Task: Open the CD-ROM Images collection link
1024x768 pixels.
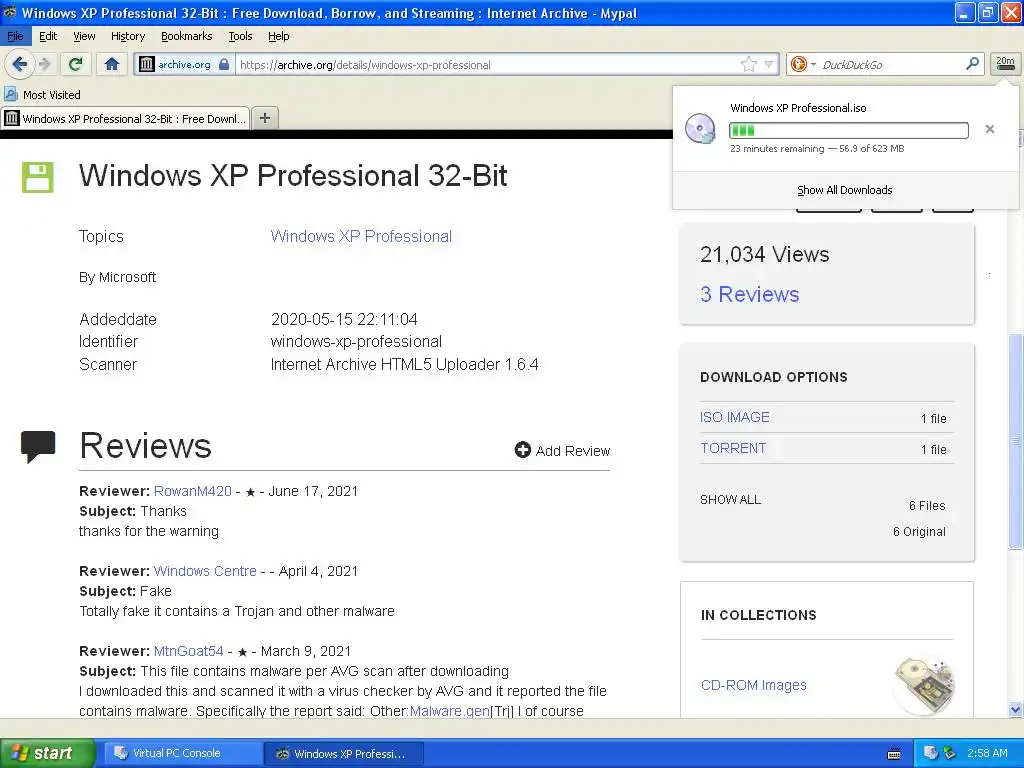Action: (x=753, y=685)
